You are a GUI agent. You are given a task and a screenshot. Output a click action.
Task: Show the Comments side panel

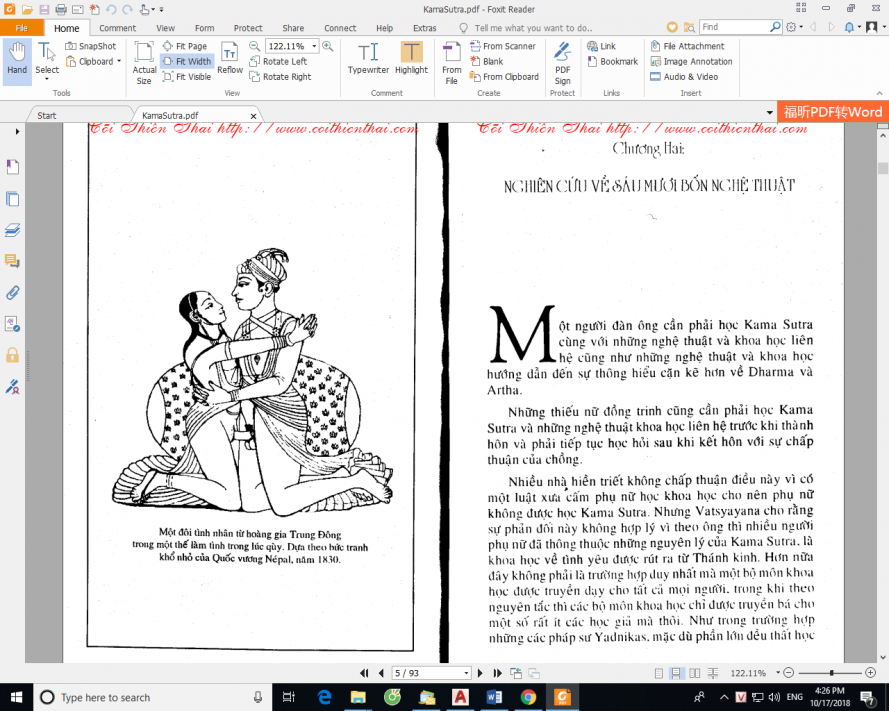pos(12,261)
